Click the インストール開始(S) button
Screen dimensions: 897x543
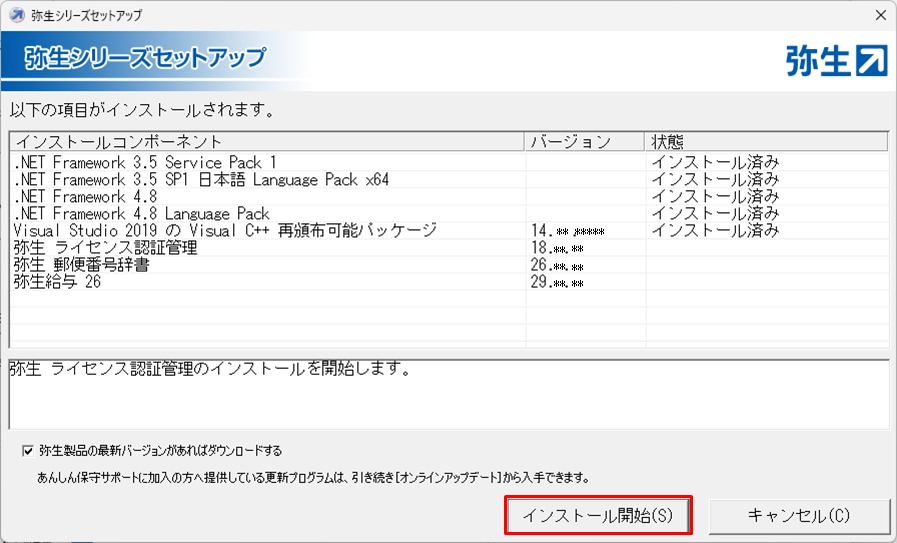click(597, 516)
